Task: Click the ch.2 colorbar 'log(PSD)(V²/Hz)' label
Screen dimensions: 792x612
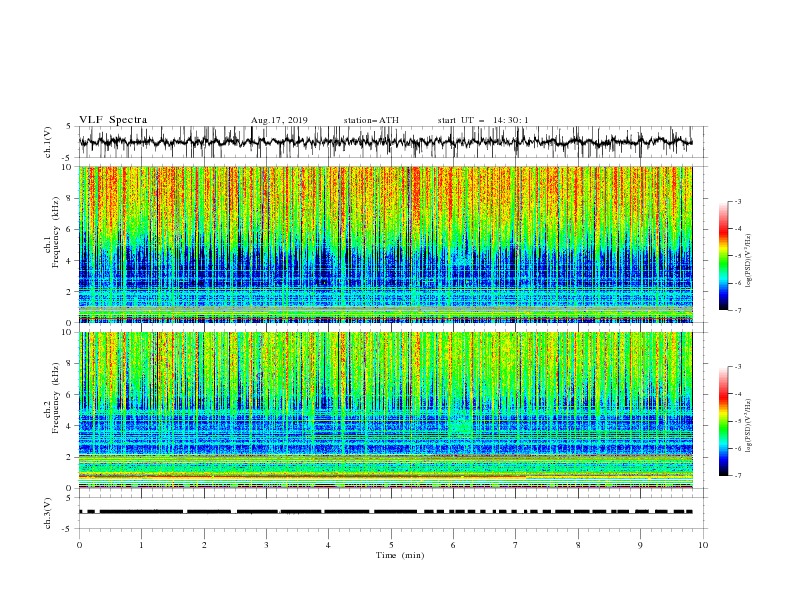Action: pos(749,425)
